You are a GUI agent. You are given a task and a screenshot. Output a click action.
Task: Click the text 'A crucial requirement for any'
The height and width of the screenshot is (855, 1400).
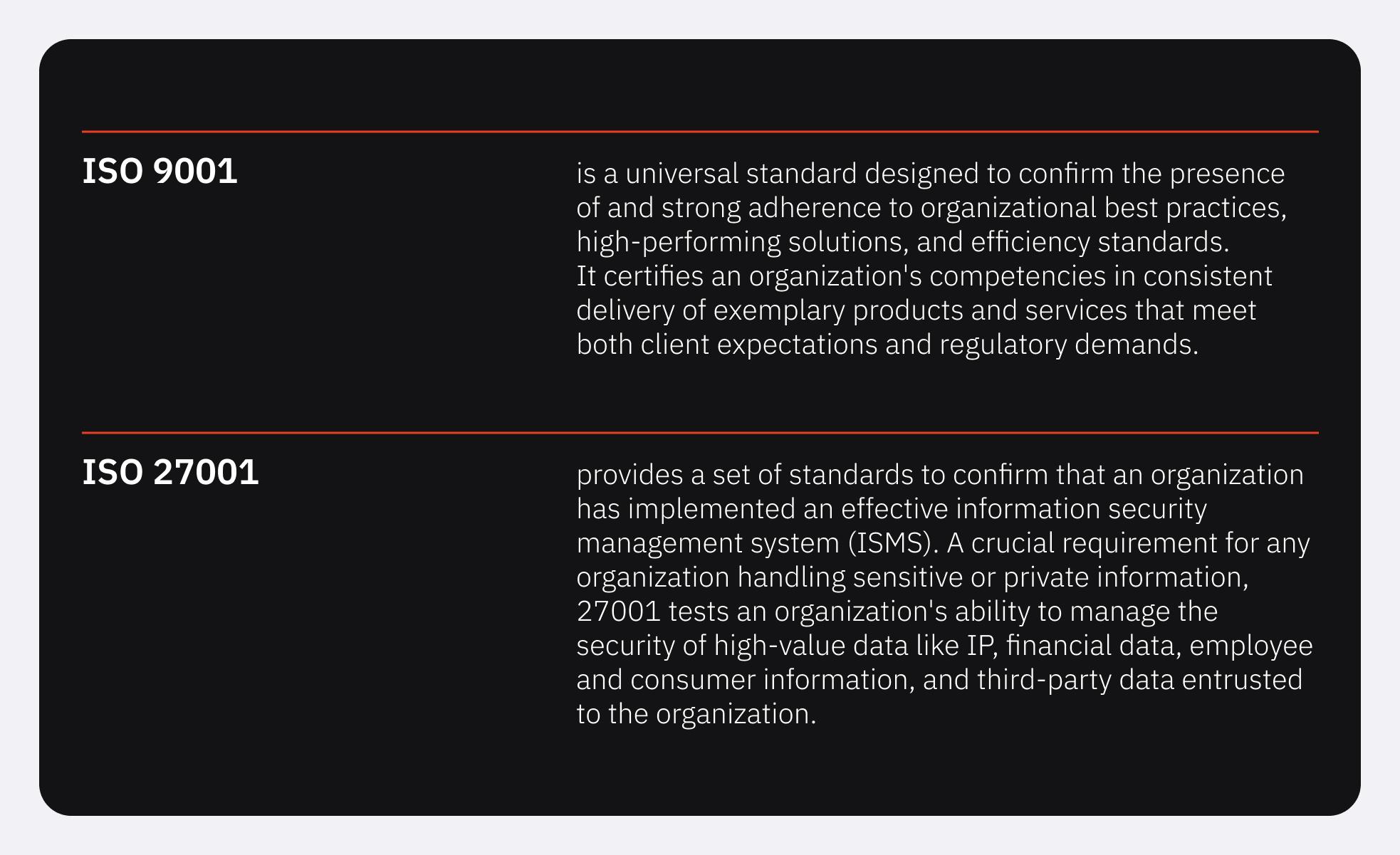tap(1128, 543)
